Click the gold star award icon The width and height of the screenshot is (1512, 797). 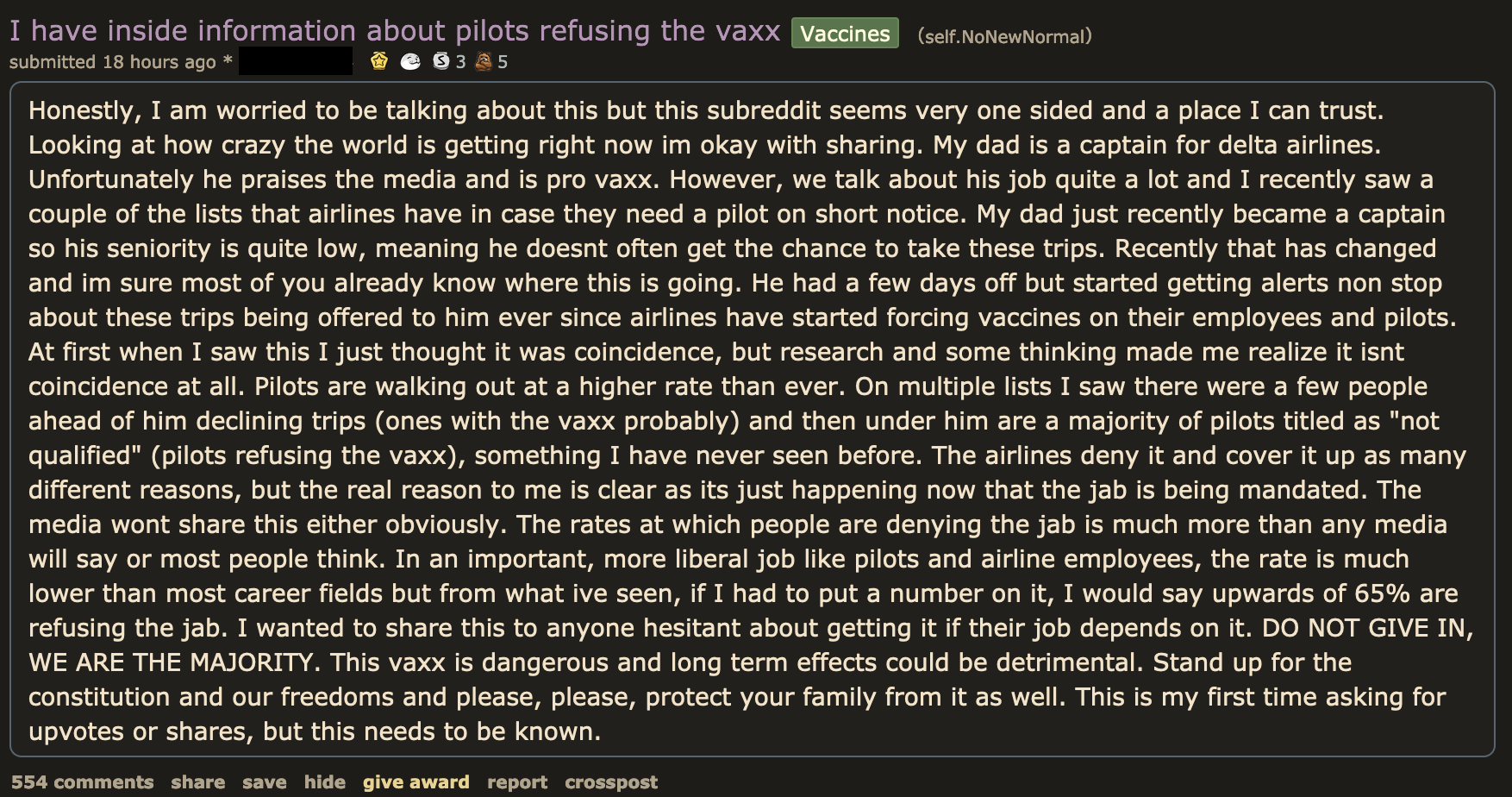378,61
